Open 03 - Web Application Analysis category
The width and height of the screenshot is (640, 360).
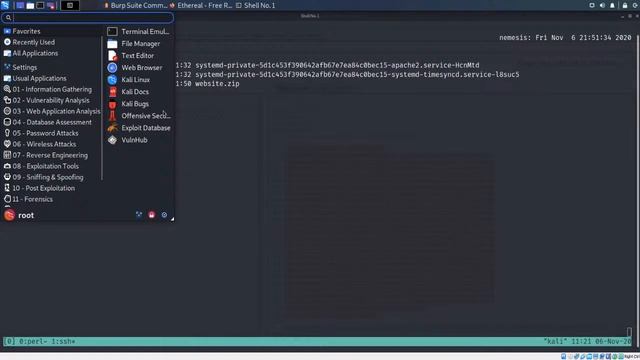tap(51, 111)
